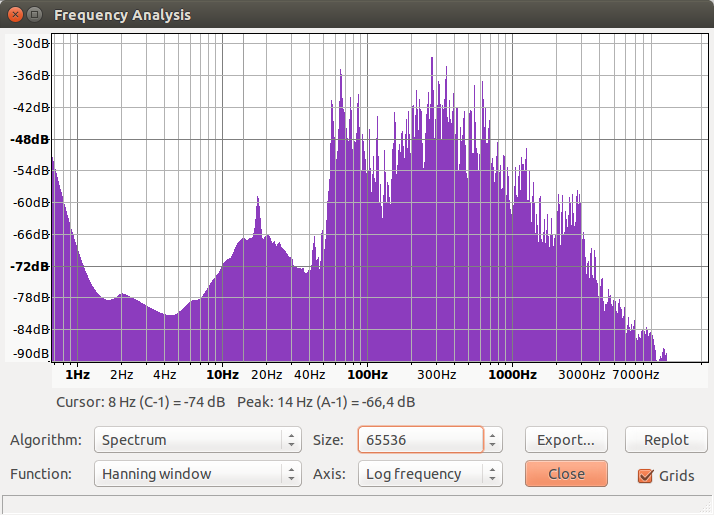Click the Size dropdown arrow stepper
The width and height of the screenshot is (714, 515).
coord(493,440)
